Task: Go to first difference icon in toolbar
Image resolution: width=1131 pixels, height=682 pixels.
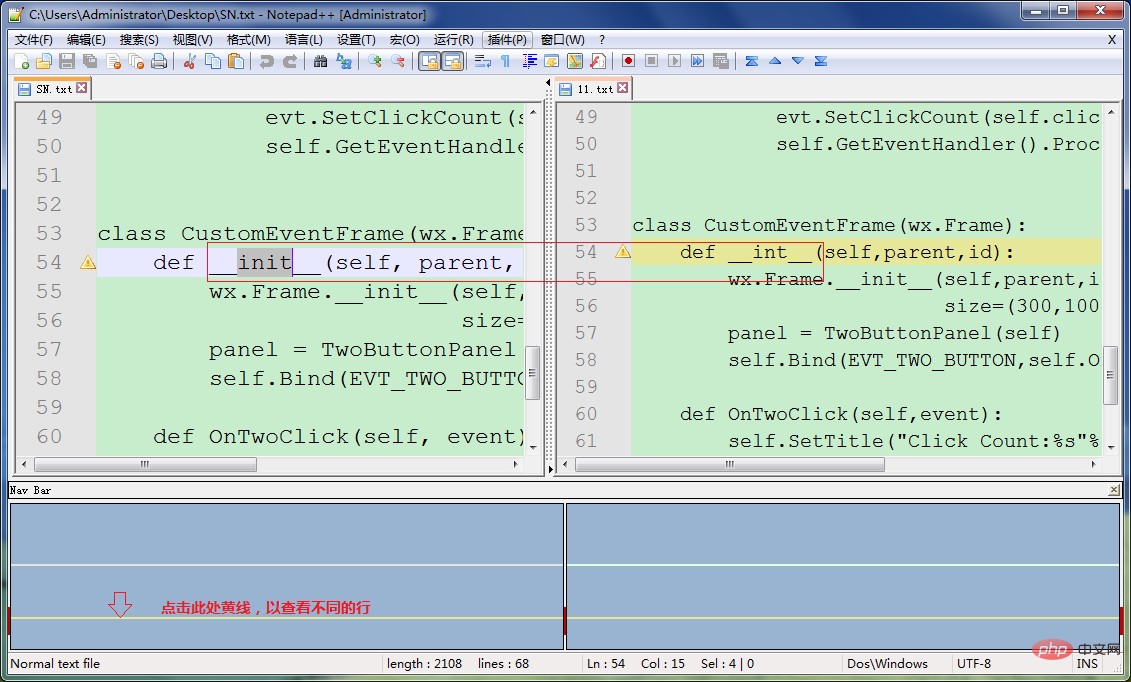Action: pos(752,62)
